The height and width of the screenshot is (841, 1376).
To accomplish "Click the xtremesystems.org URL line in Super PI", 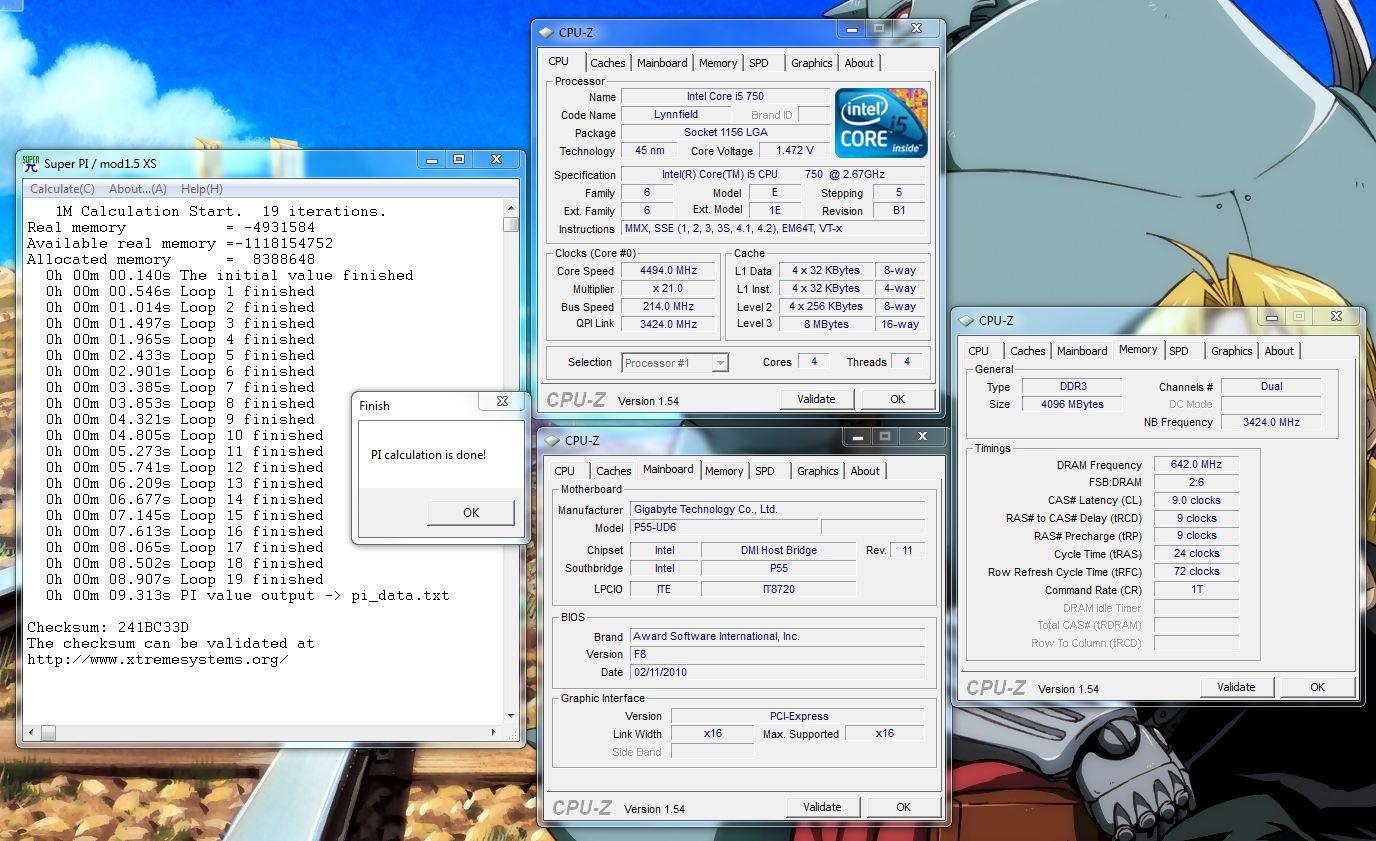I will click(x=157, y=659).
